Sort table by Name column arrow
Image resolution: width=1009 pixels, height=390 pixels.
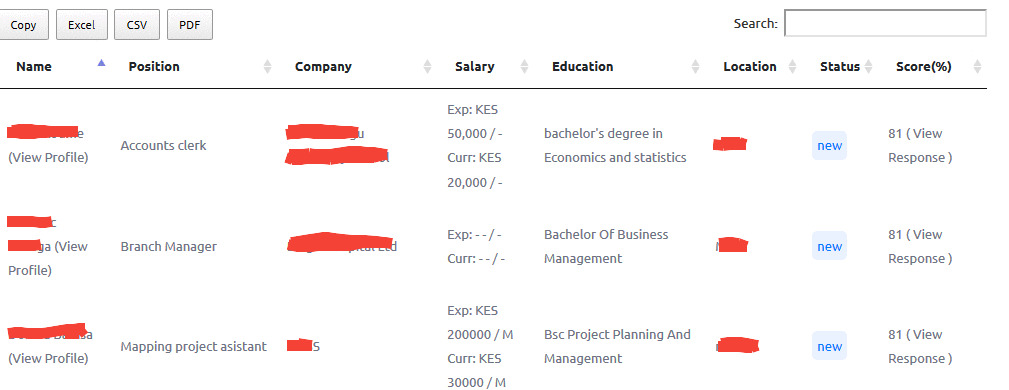point(101,63)
